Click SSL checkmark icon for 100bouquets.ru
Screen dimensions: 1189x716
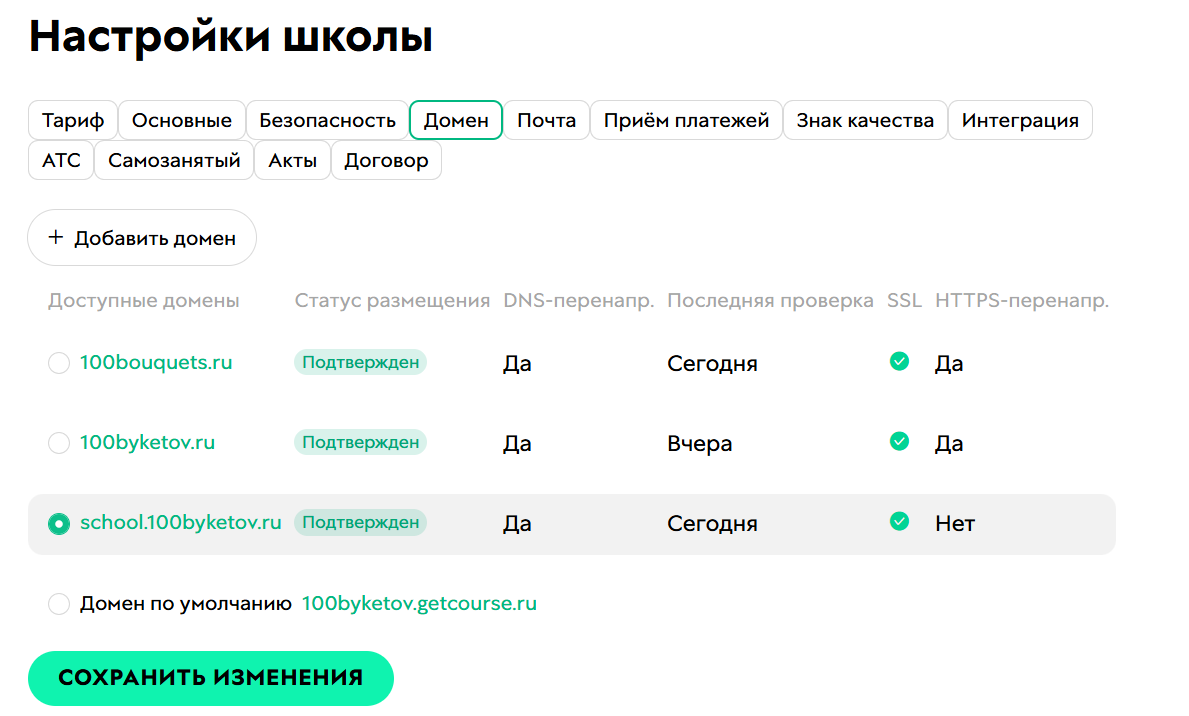[x=899, y=361]
